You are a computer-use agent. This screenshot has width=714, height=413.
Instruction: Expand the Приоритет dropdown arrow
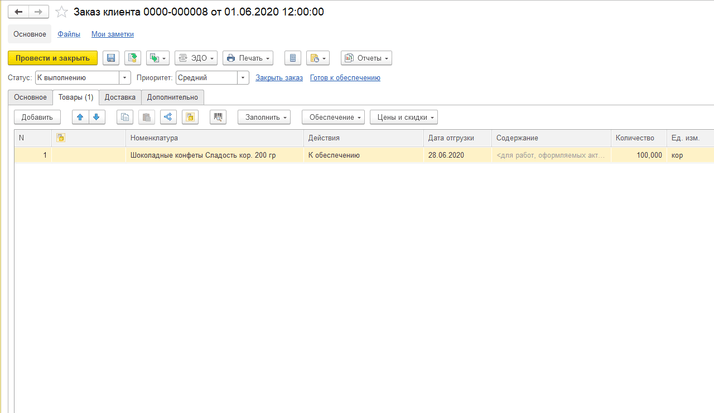(x=243, y=77)
